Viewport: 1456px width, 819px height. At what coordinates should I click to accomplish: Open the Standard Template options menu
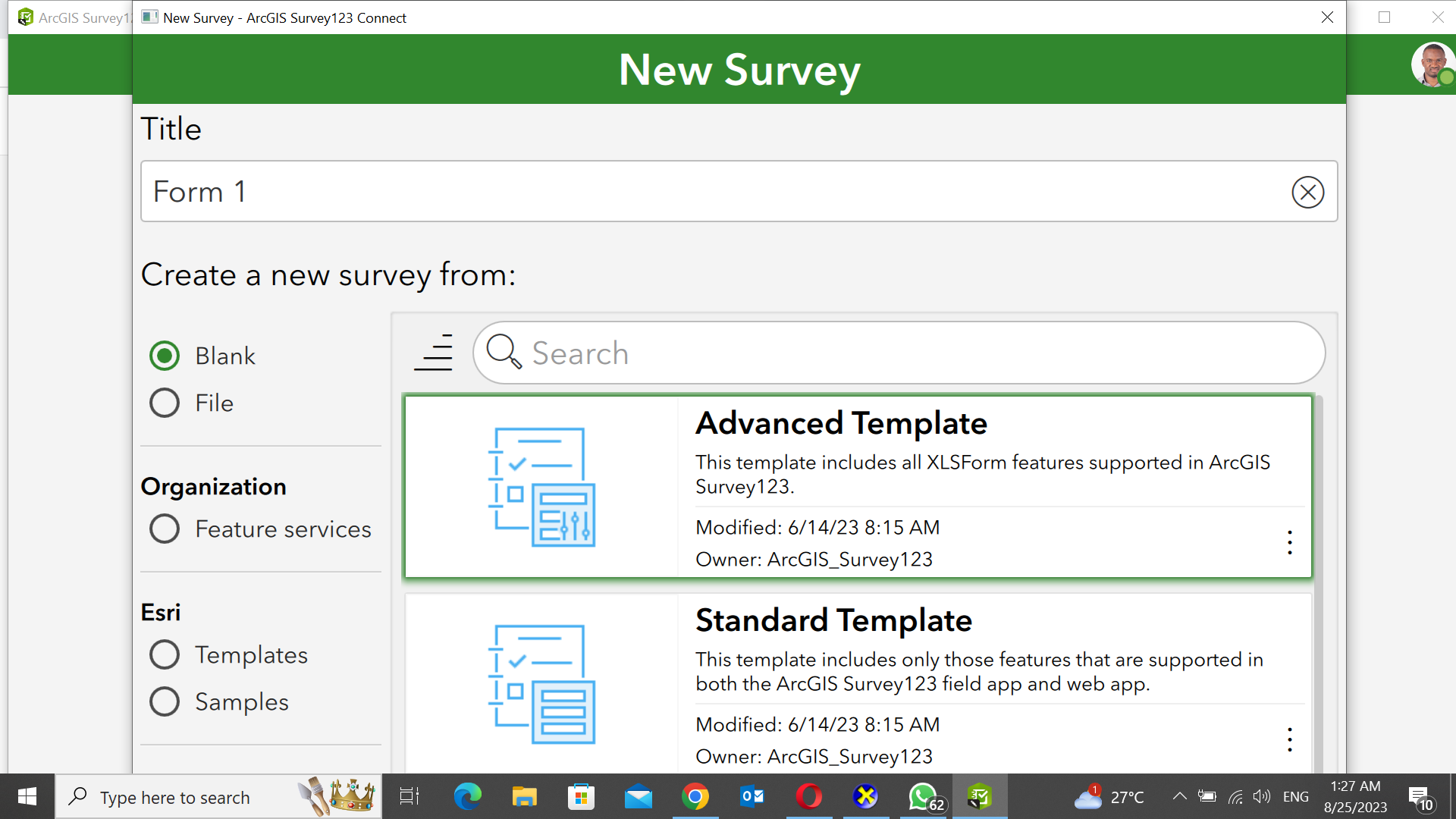pyautogui.click(x=1289, y=739)
